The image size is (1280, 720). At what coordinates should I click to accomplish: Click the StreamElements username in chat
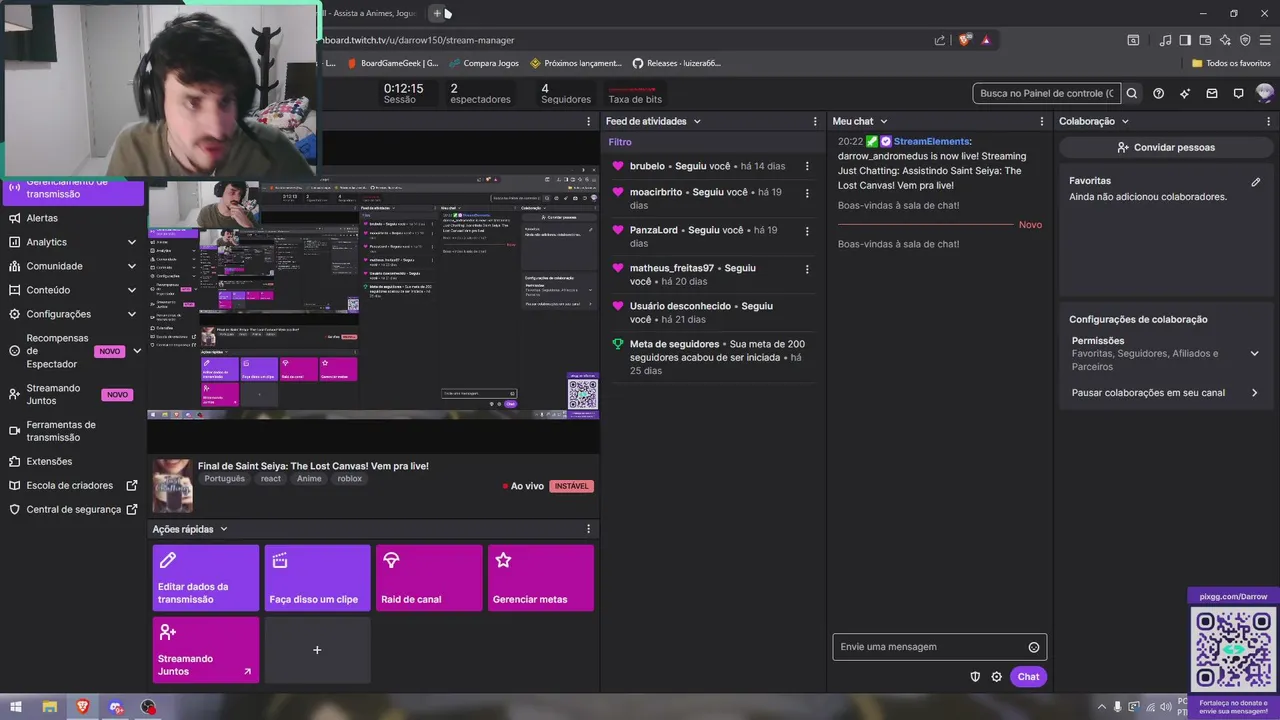click(931, 142)
